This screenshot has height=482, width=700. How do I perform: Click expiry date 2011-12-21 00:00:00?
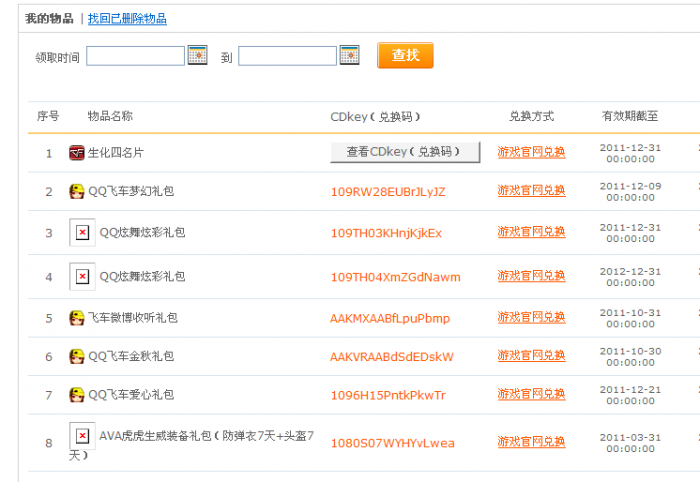click(x=630, y=395)
